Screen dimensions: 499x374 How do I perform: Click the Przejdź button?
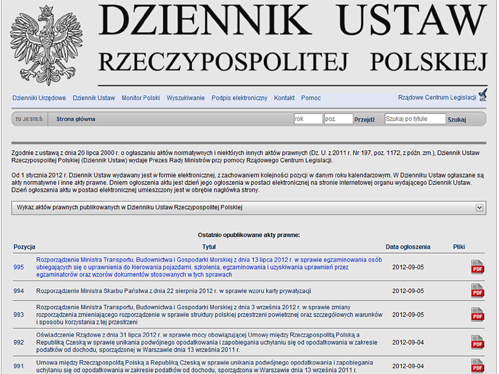coord(364,119)
